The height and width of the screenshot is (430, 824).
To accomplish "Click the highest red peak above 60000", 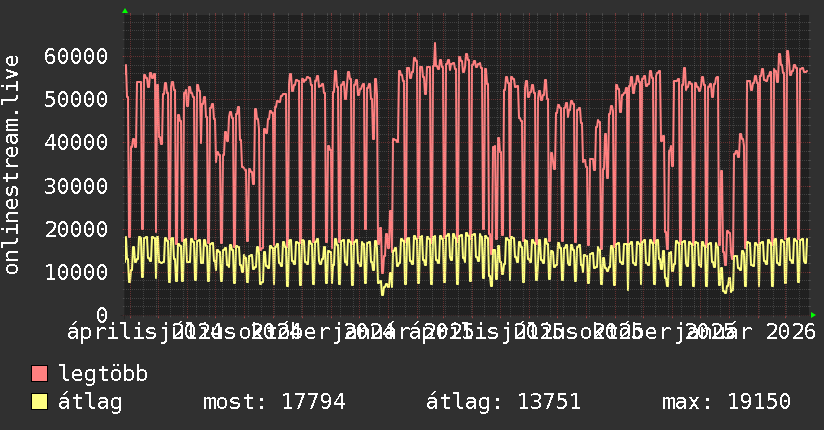I will click(435, 43).
